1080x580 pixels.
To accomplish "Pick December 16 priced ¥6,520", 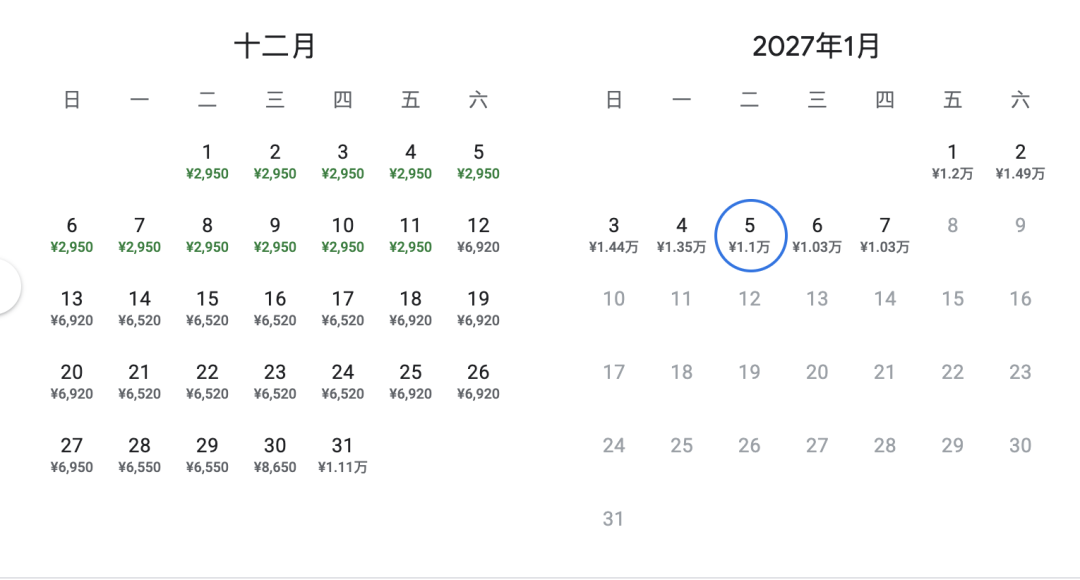I will (275, 308).
